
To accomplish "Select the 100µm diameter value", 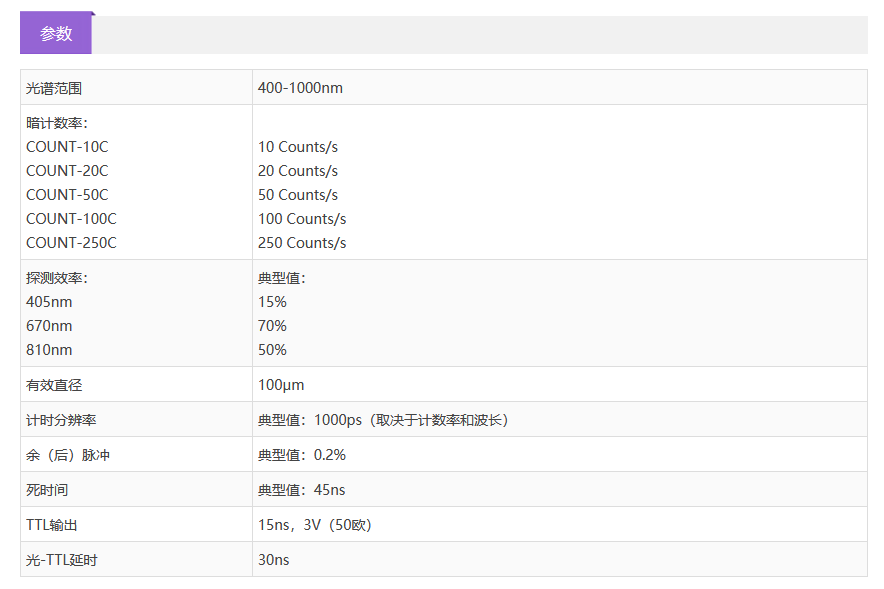I will (281, 385).
